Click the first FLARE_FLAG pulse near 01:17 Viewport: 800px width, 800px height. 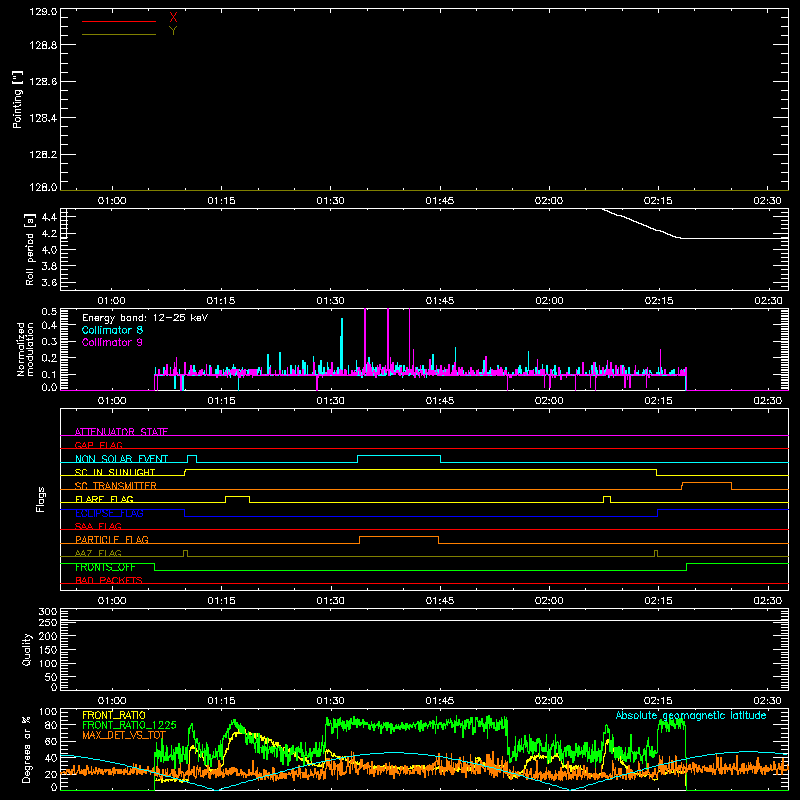click(x=237, y=496)
